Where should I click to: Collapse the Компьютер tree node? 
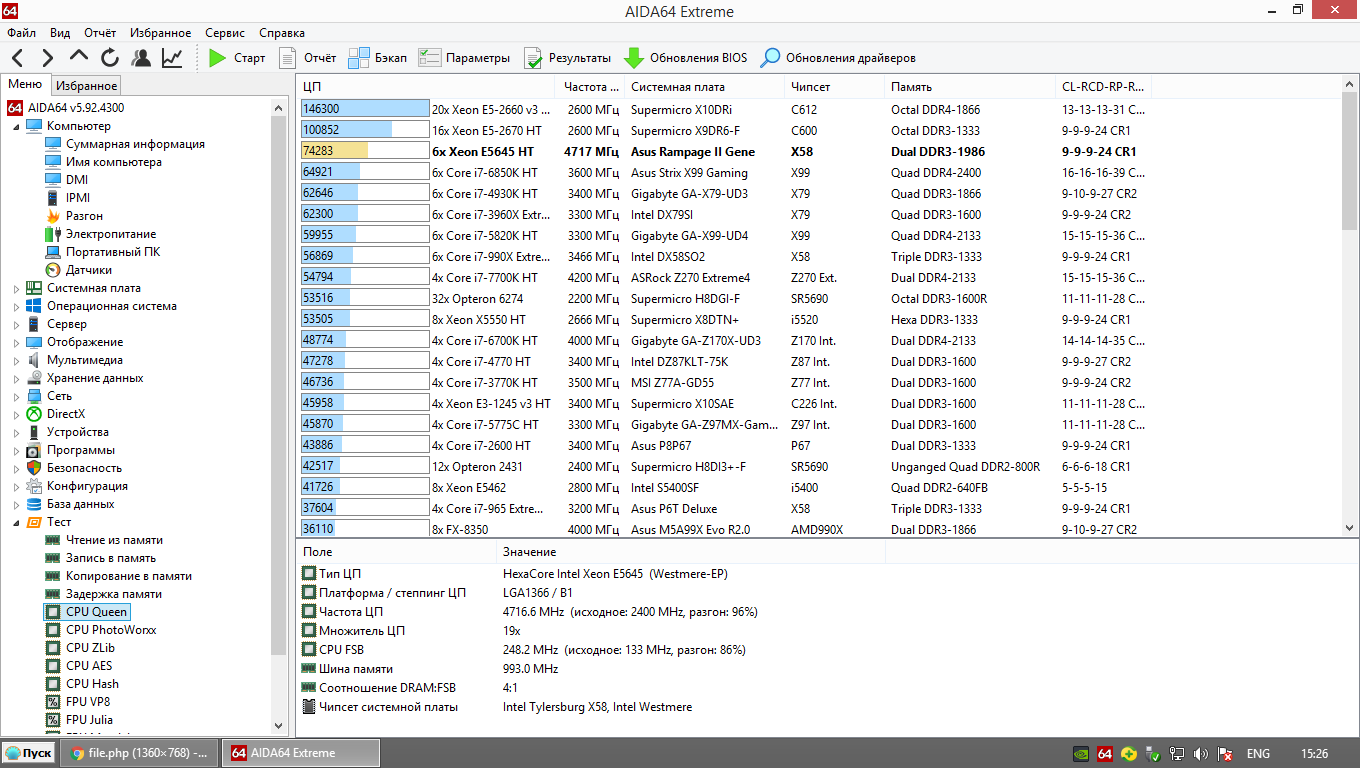(16, 127)
